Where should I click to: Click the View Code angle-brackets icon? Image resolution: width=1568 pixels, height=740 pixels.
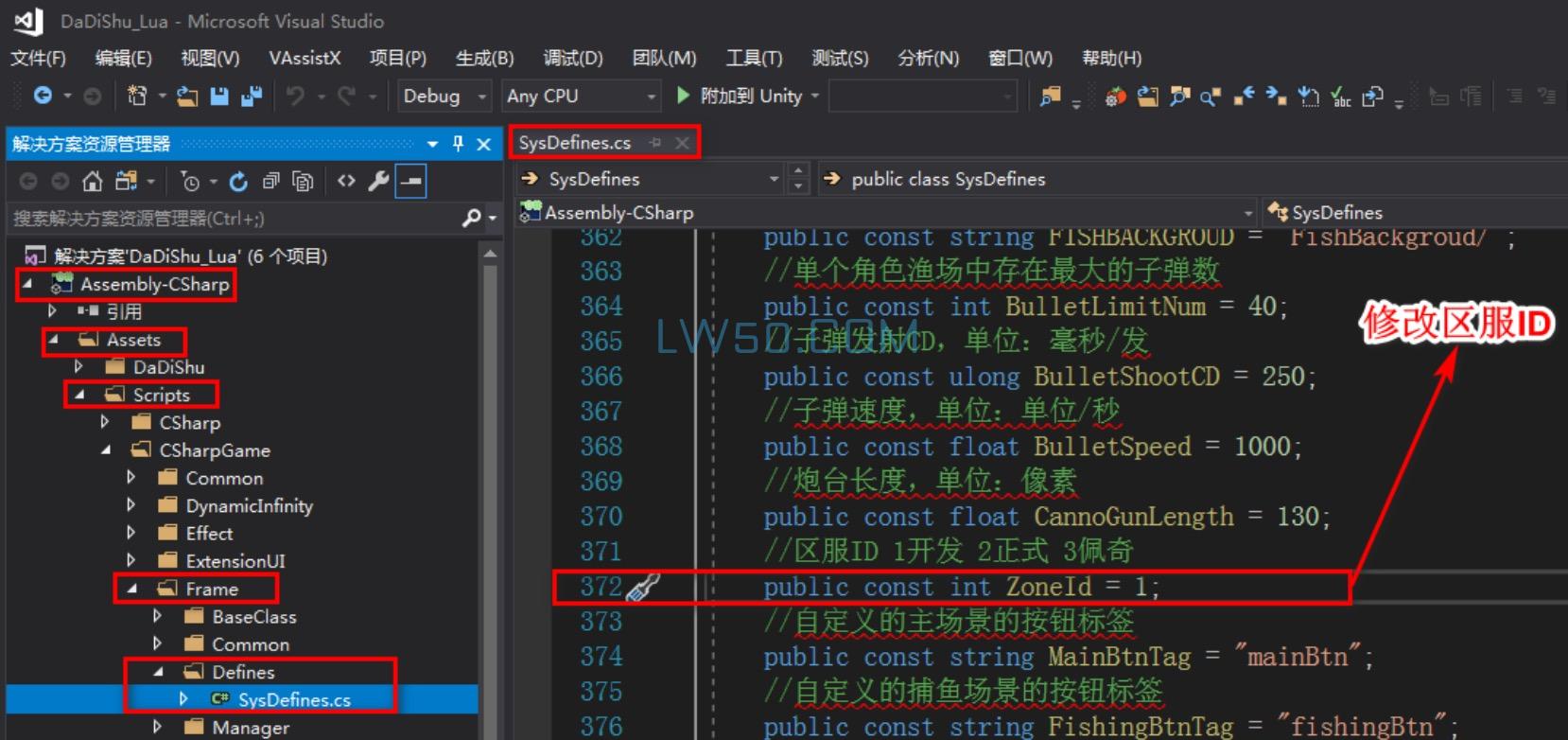346,181
